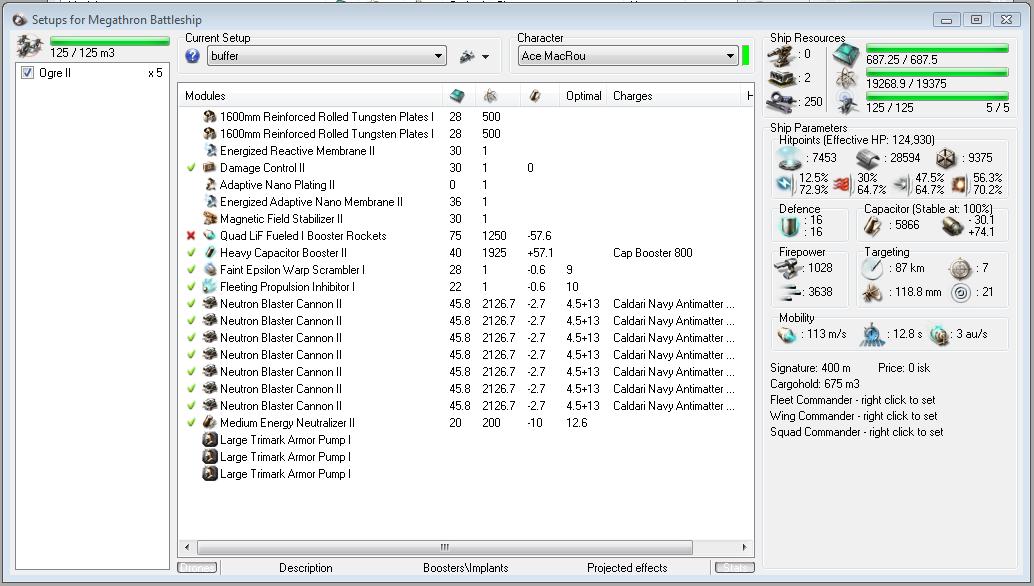Click the Adaptive Nano Plating II icon

210,185
